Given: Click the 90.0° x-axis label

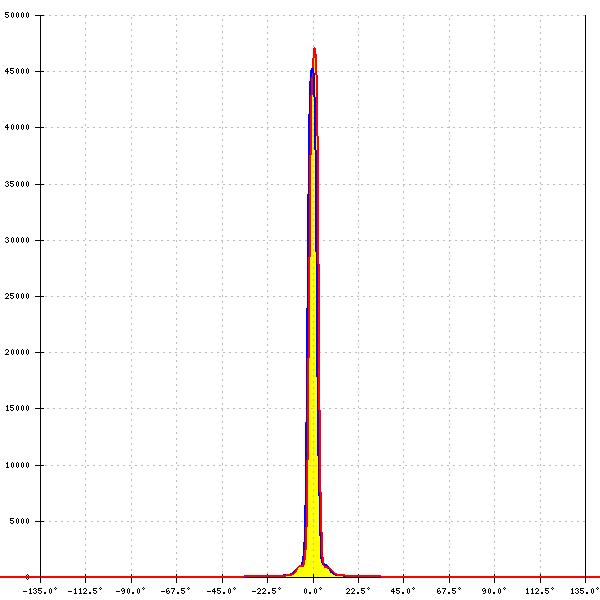Looking at the screenshot, I should [494, 591].
